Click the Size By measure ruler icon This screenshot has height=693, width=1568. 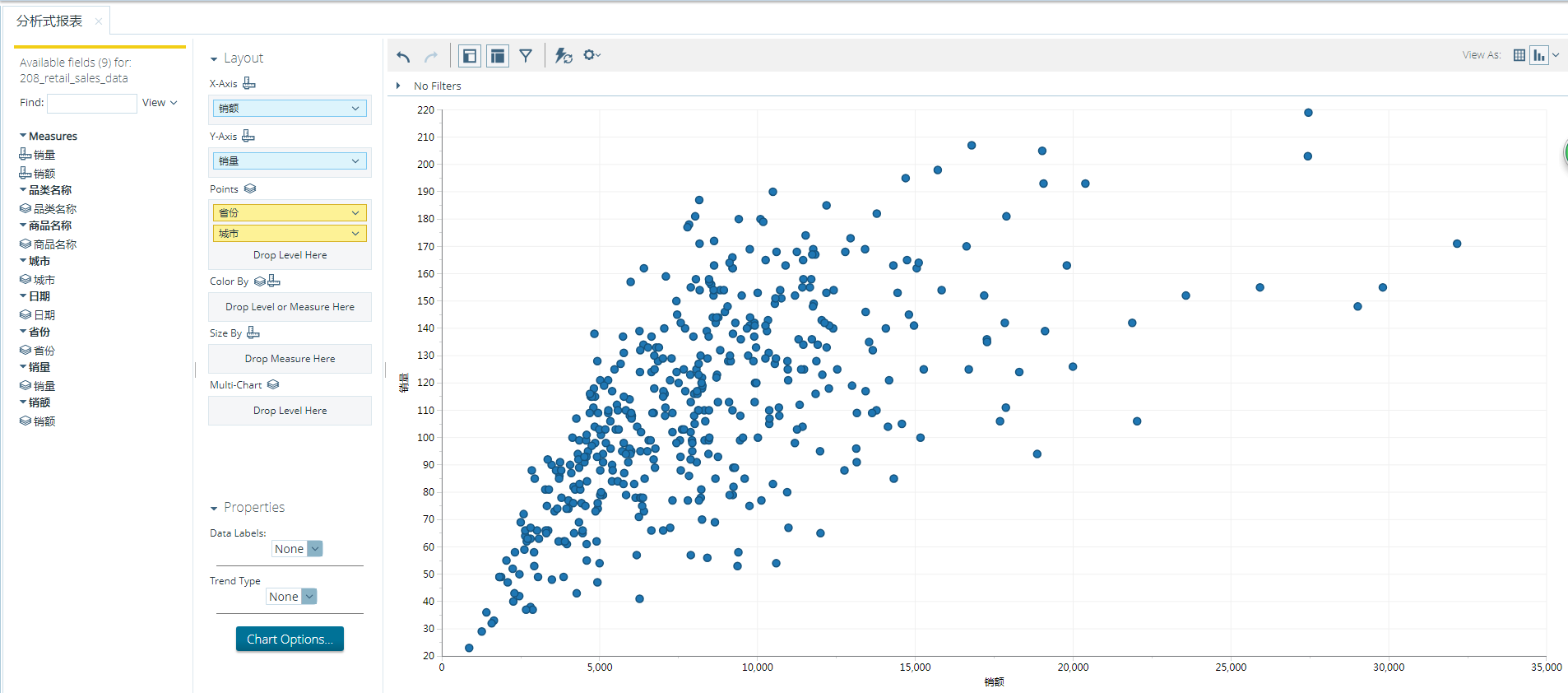click(x=253, y=333)
